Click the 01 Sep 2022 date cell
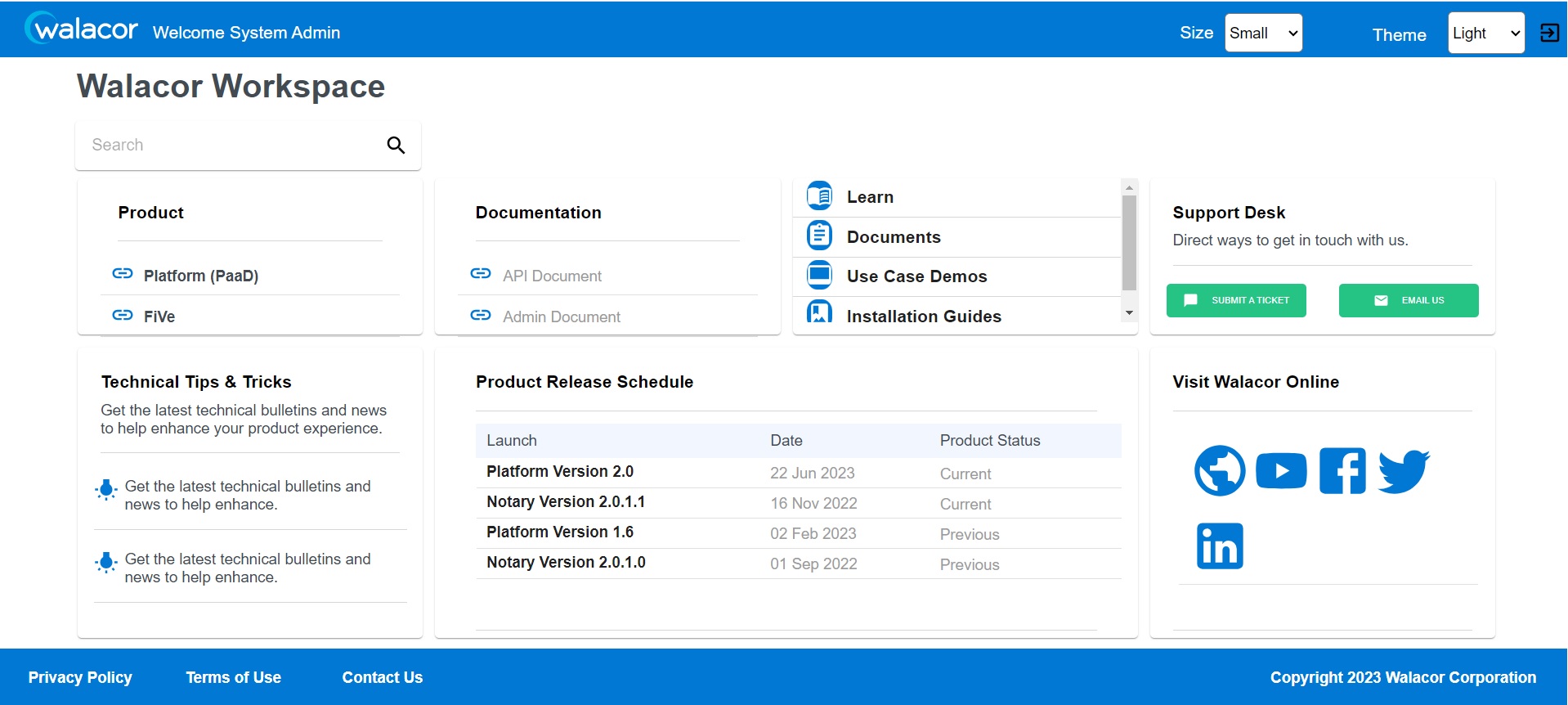Image resolution: width=1568 pixels, height=705 pixels. (813, 564)
